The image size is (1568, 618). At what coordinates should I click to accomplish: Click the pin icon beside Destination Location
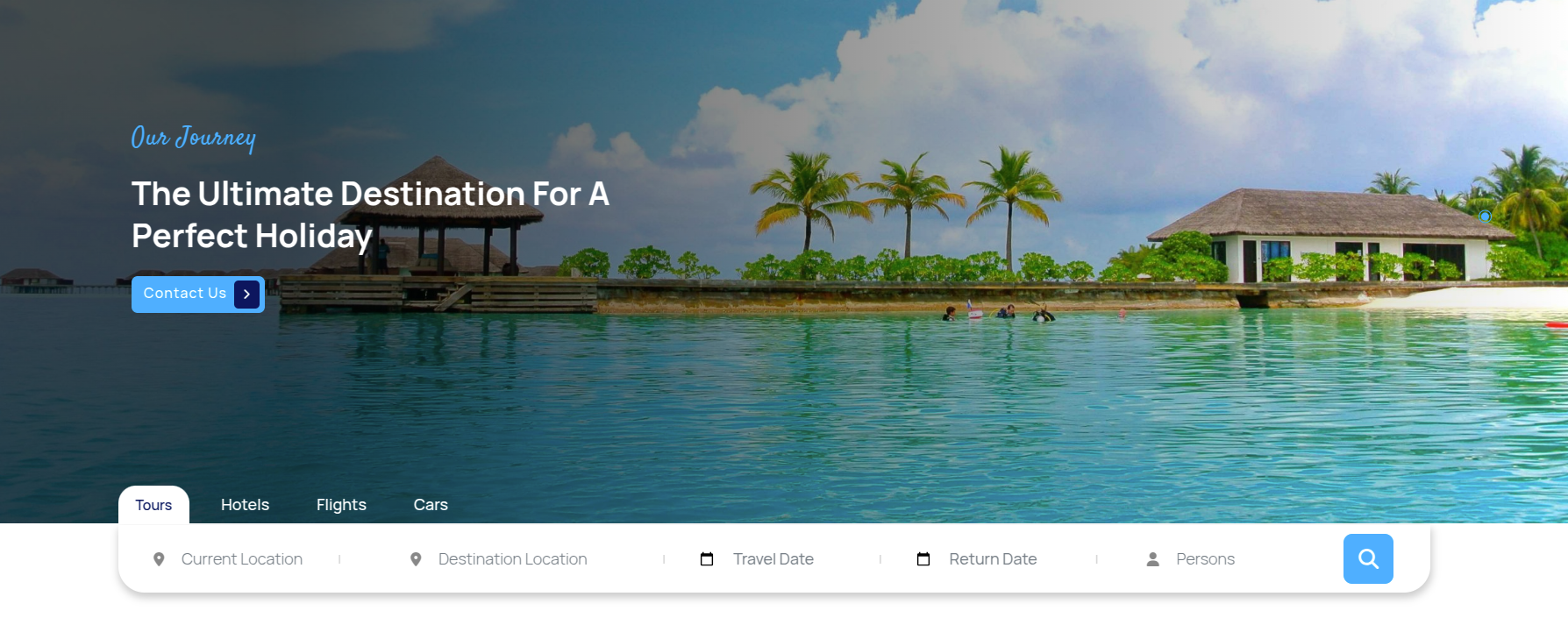[416, 559]
